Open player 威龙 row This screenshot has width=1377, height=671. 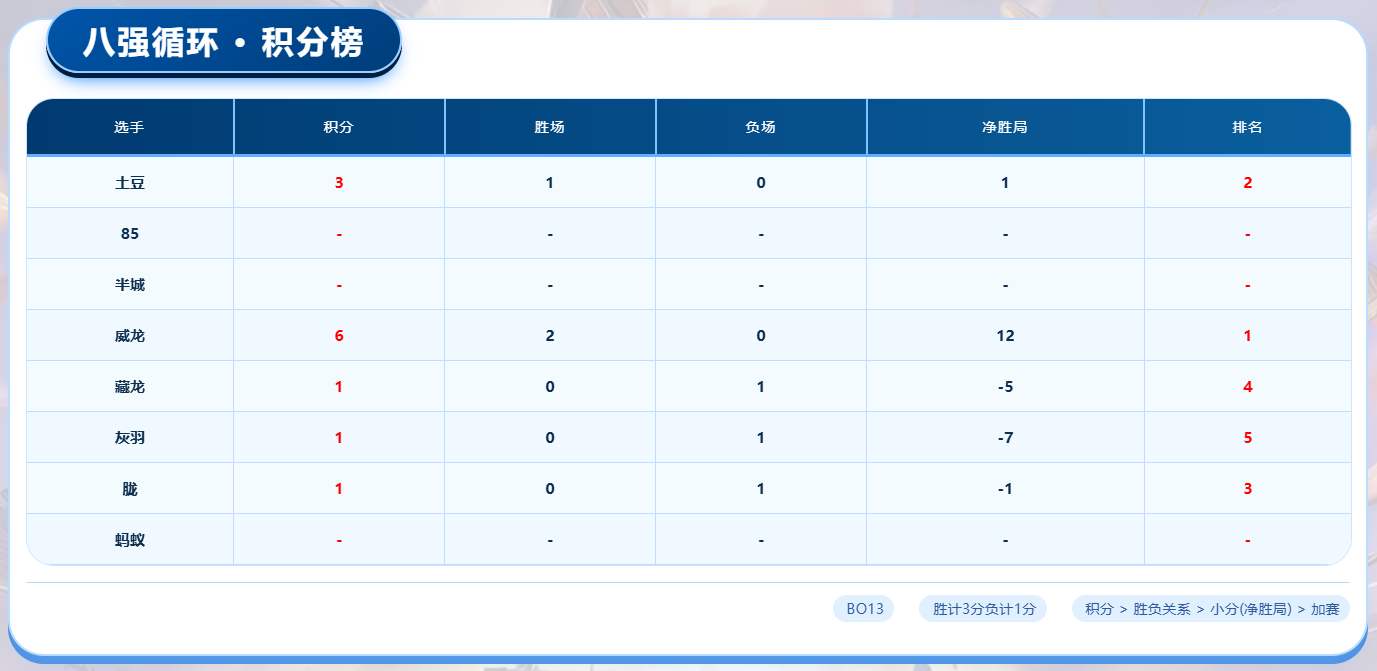click(x=130, y=336)
